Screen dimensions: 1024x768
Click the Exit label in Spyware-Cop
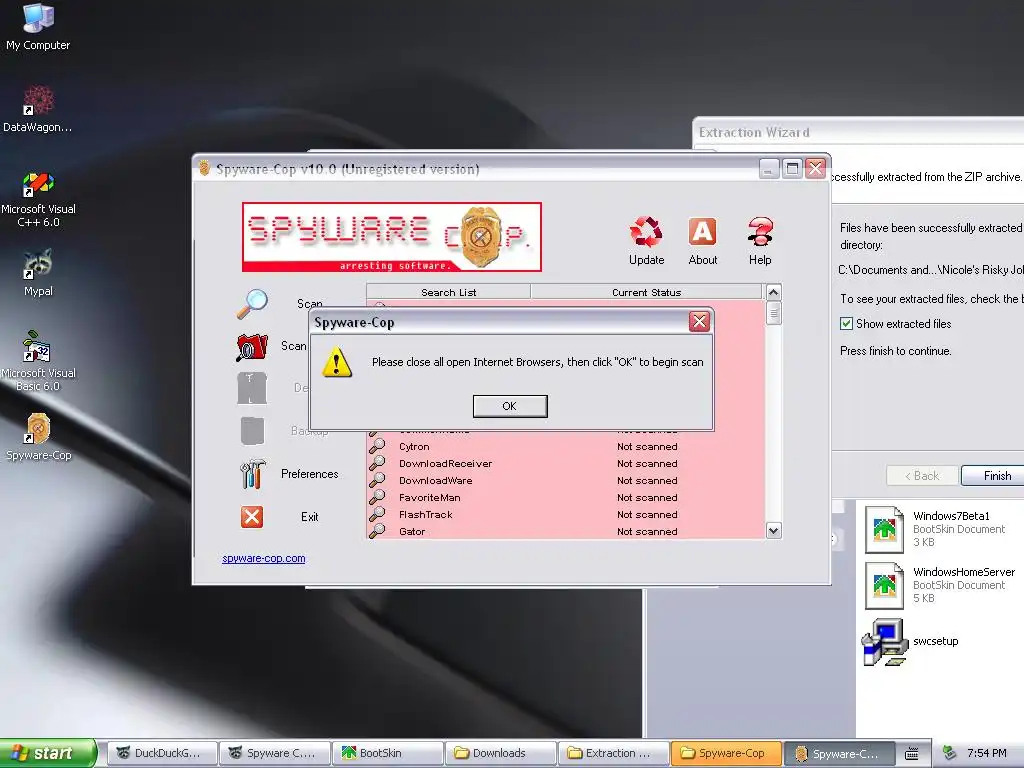[x=310, y=517]
